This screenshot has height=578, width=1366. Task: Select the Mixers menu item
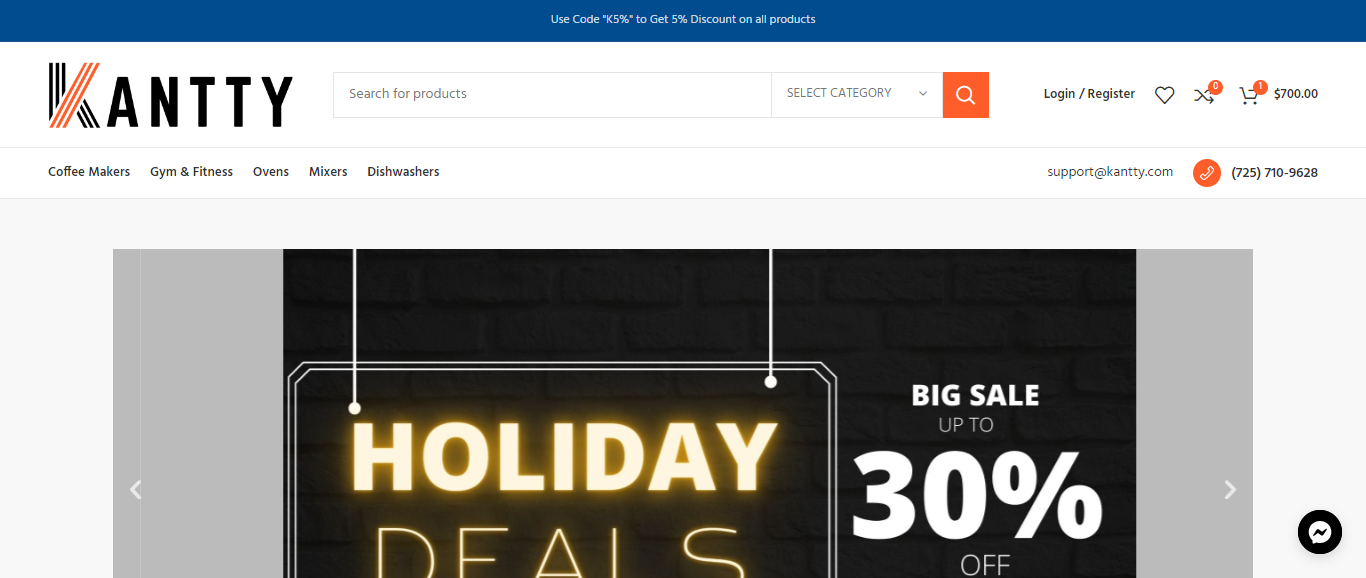click(328, 172)
